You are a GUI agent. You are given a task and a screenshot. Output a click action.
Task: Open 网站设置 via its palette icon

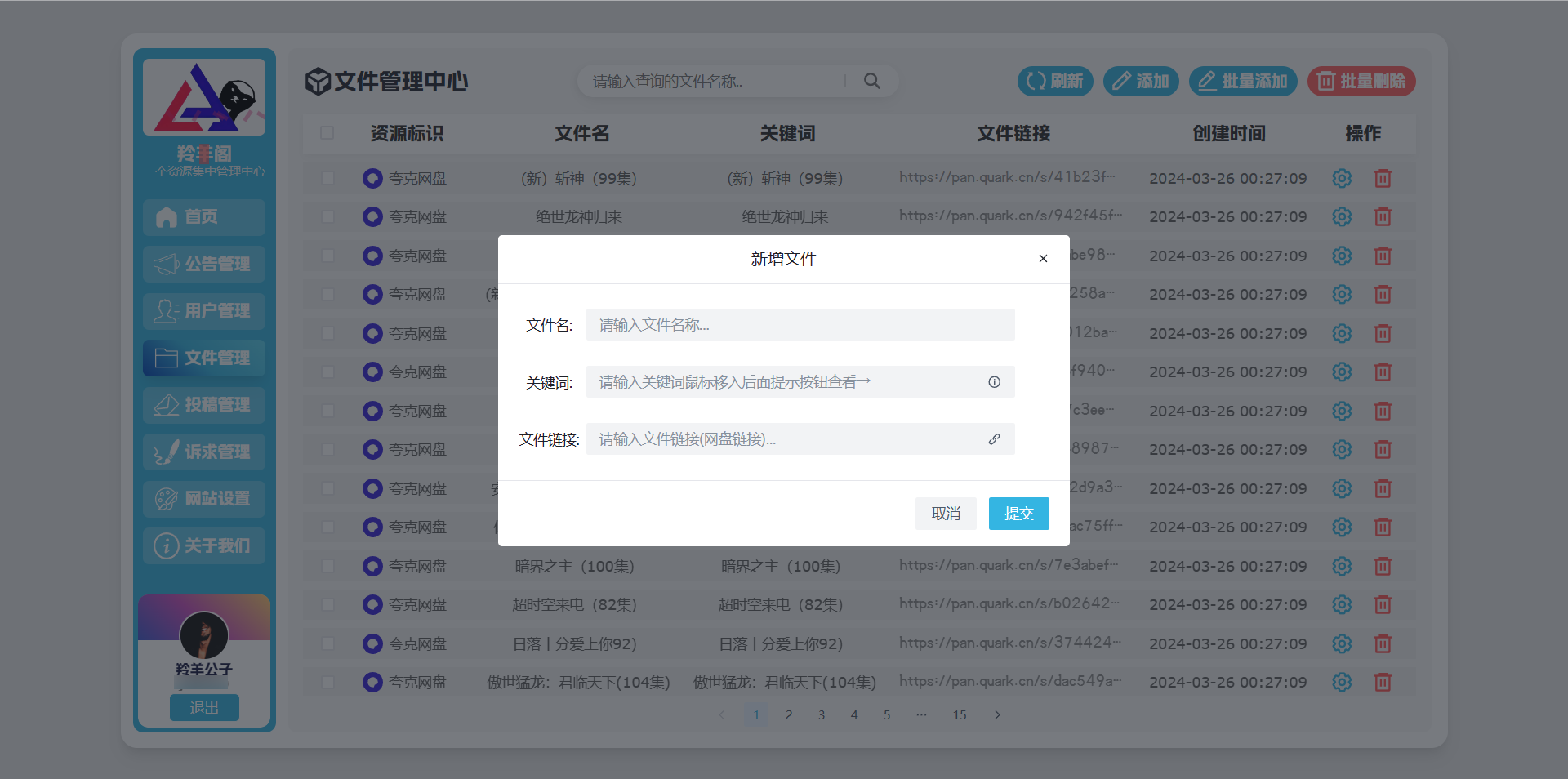[x=166, y=499]
